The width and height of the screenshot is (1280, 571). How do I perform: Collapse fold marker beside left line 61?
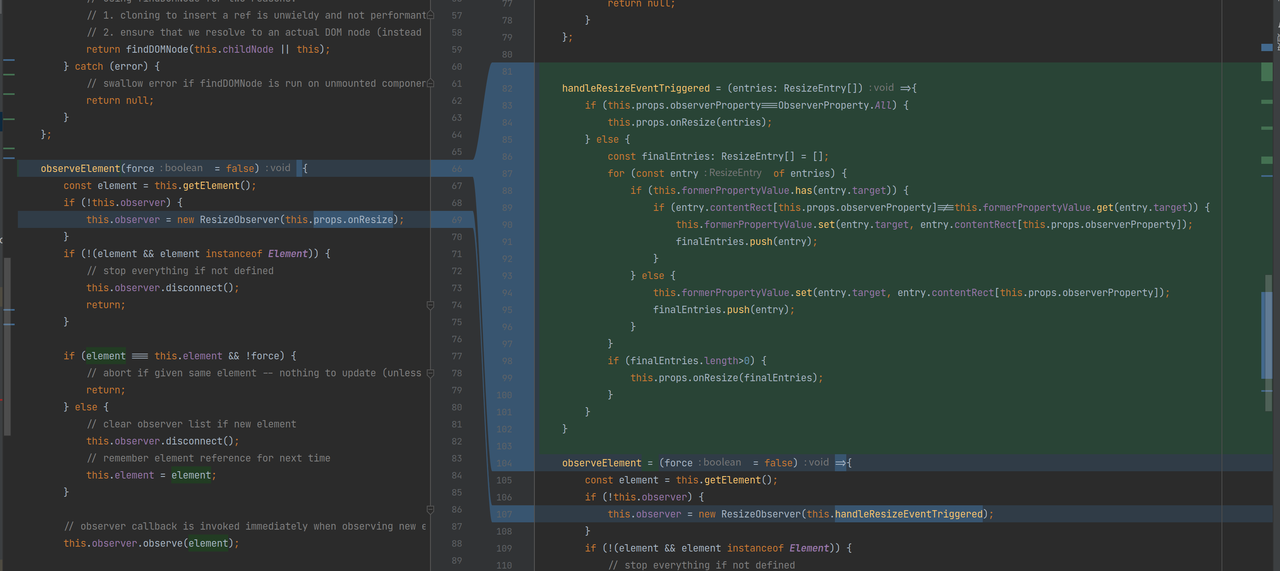tap(430, 83)
